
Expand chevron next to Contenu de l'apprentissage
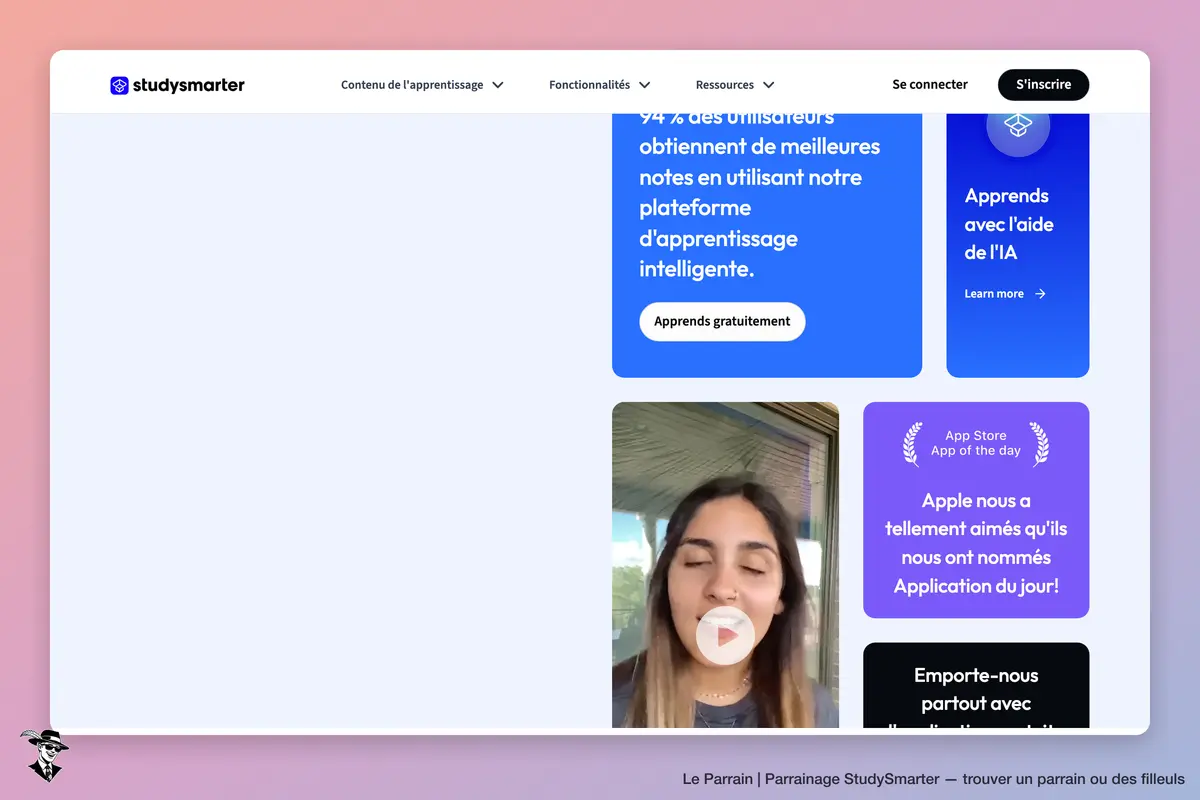(x=497, y=85)
